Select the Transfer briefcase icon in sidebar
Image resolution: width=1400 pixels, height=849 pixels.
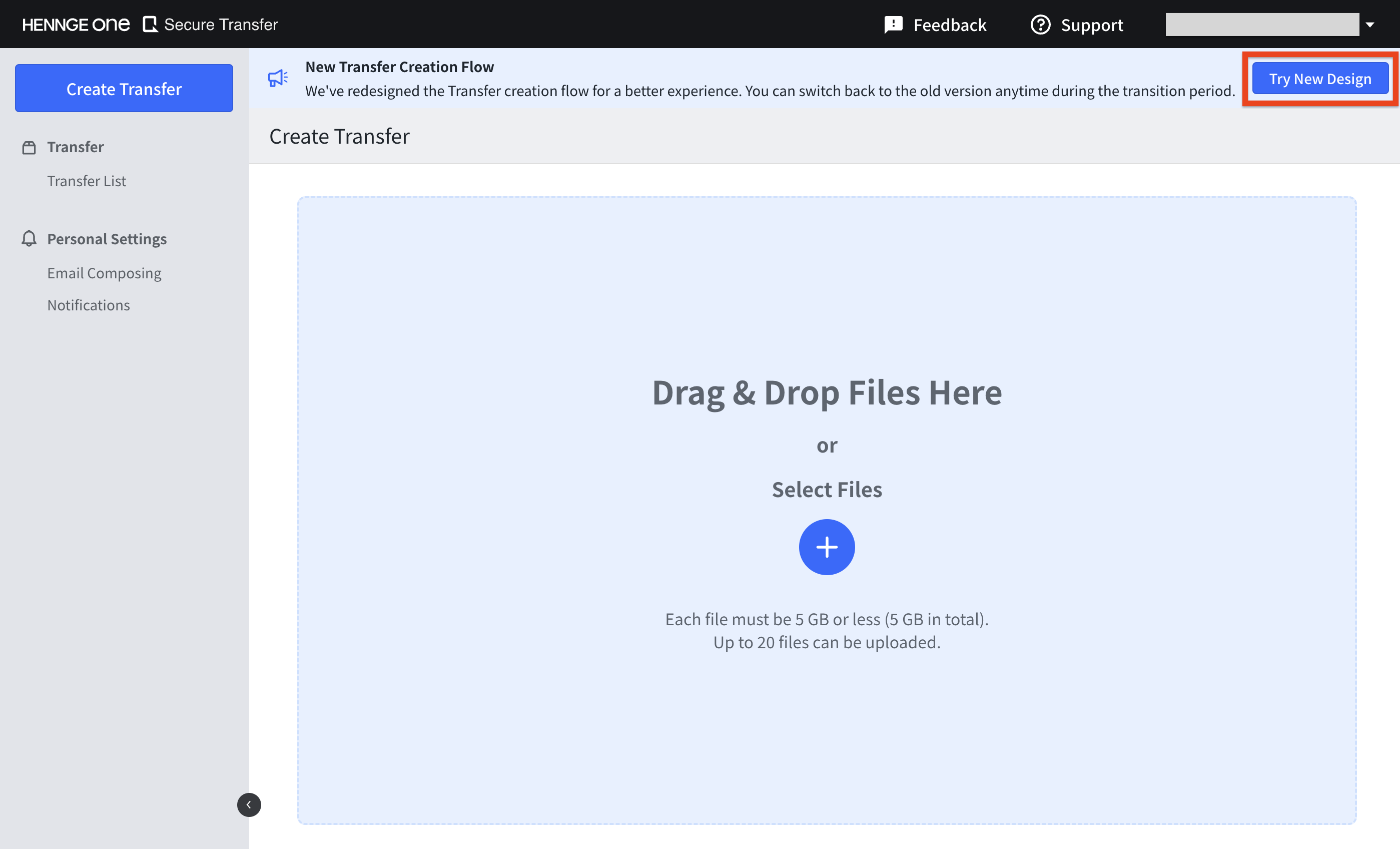pyautogui.click(x=29, y=146)
